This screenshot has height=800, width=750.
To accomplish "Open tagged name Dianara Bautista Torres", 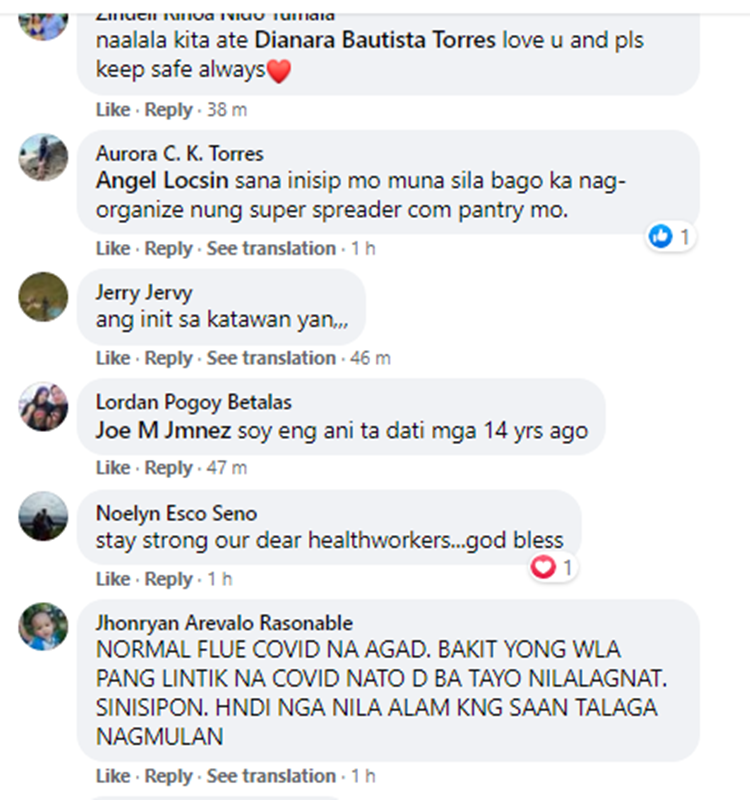I will point(375,40).
